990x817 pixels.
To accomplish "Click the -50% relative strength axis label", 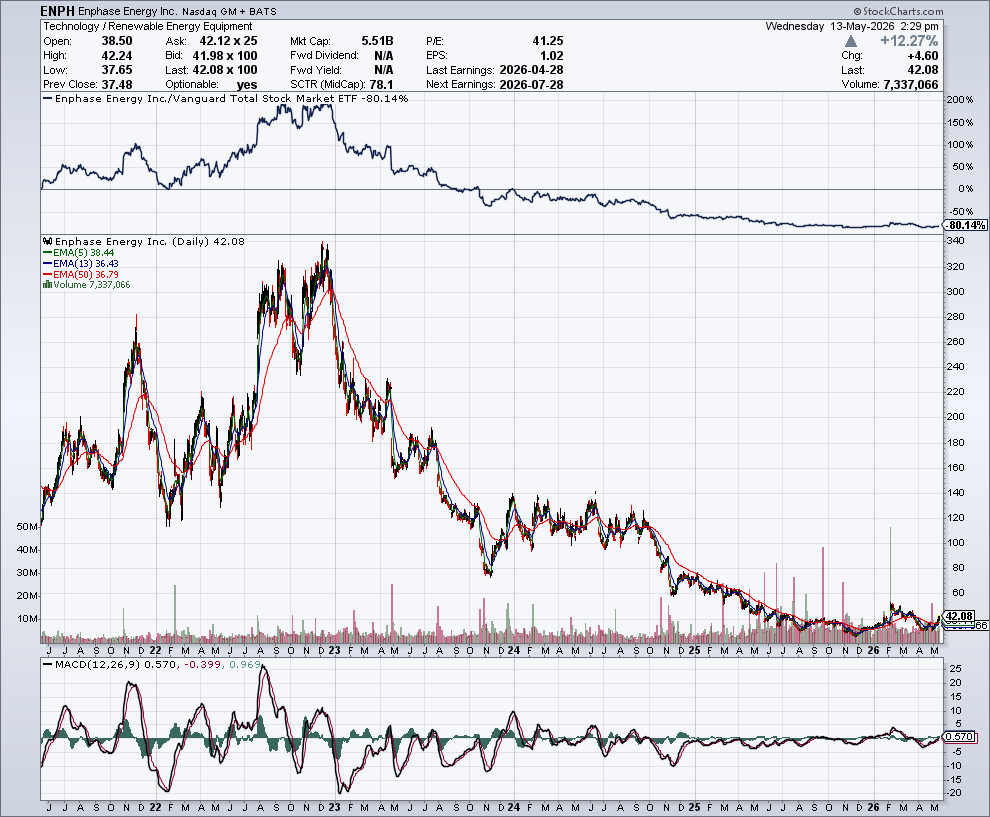I will pyautogui.click(x=962, y=212).
